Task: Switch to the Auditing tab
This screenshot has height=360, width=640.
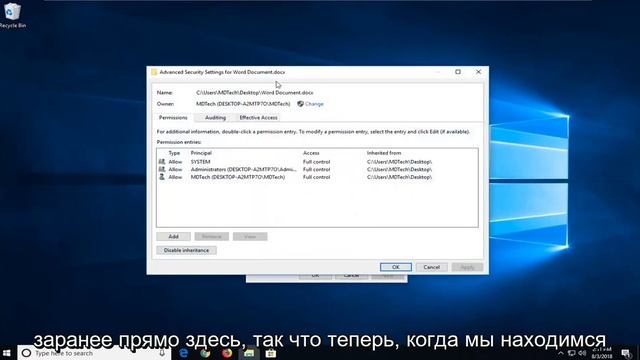Action: pyautogui.click(x=215, y=118)
